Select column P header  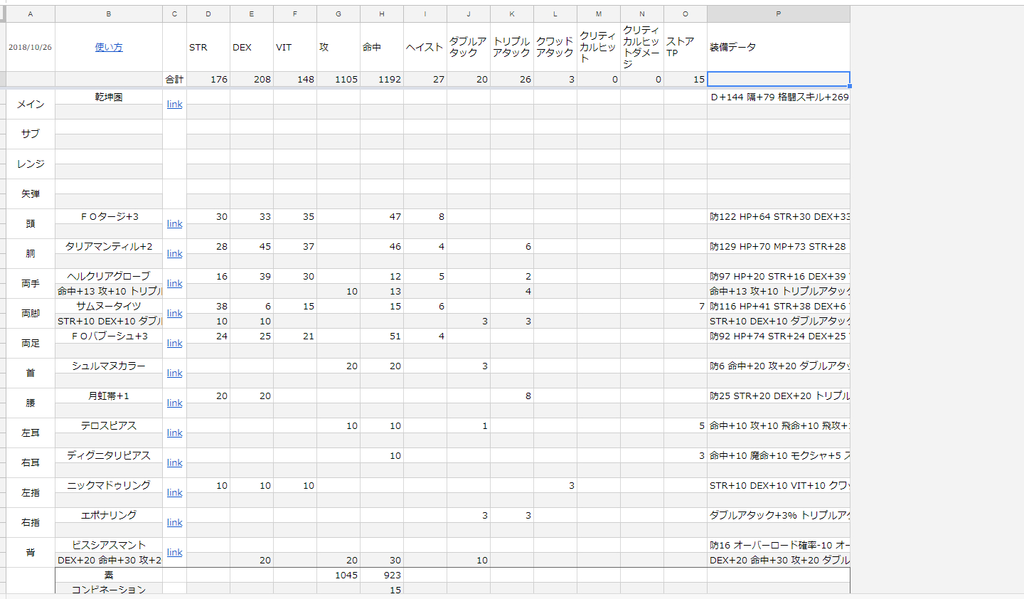(x=778, y=14)
